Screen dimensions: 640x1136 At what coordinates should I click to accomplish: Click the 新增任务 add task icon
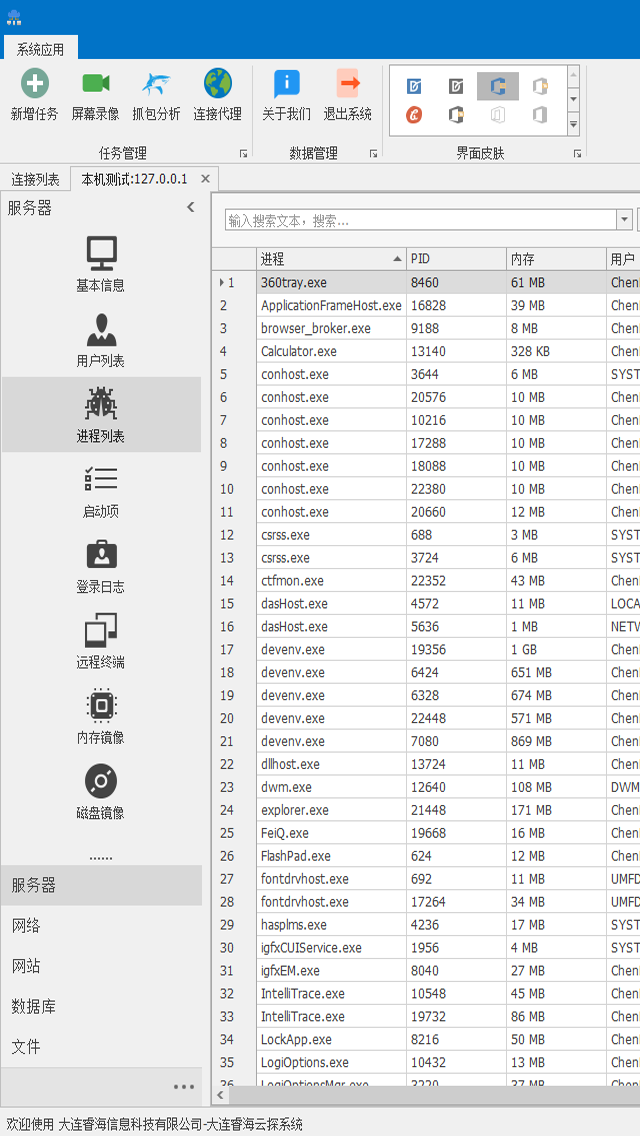[35, 85]
